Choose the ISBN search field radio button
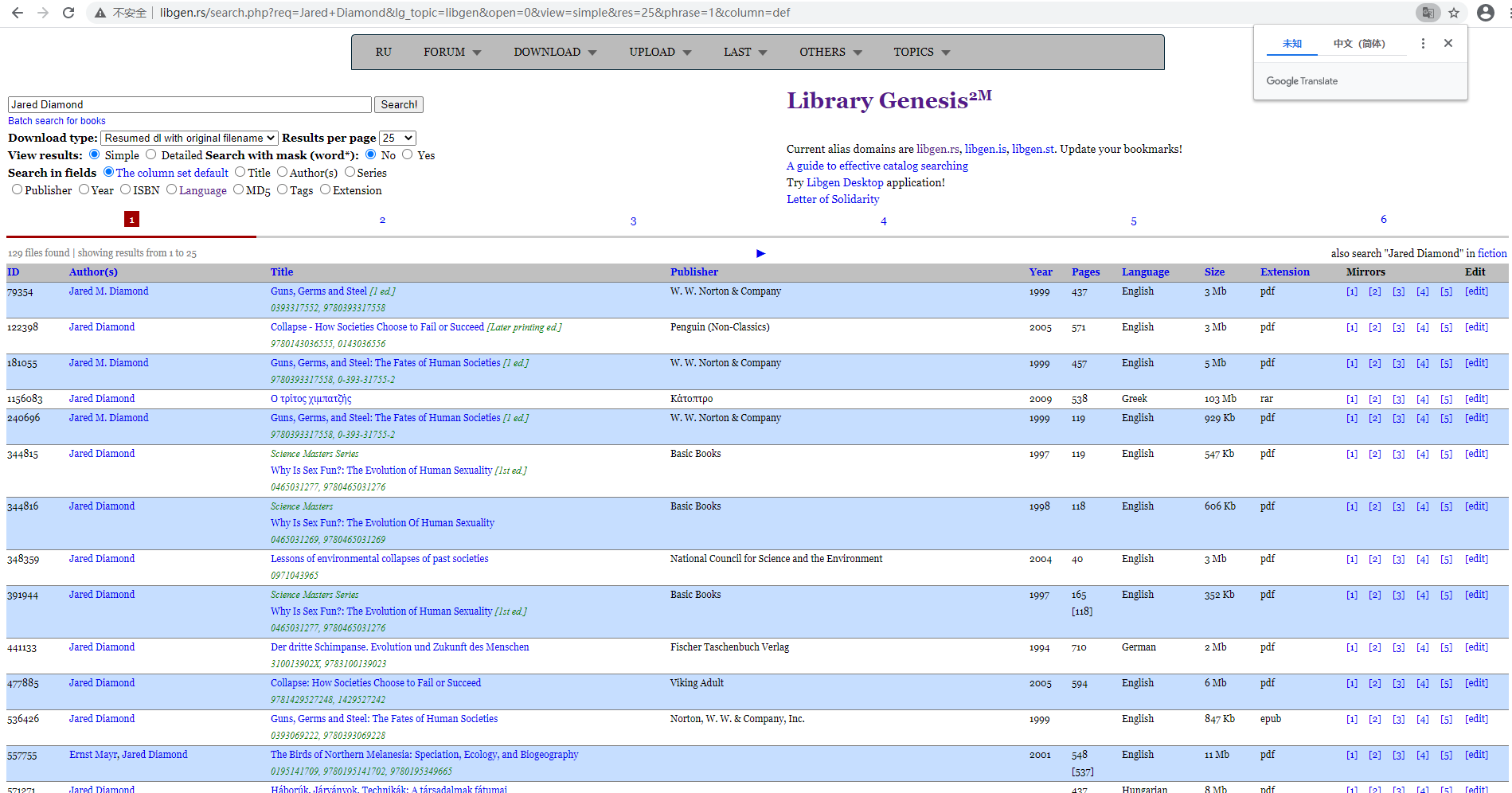 point(125,189)
